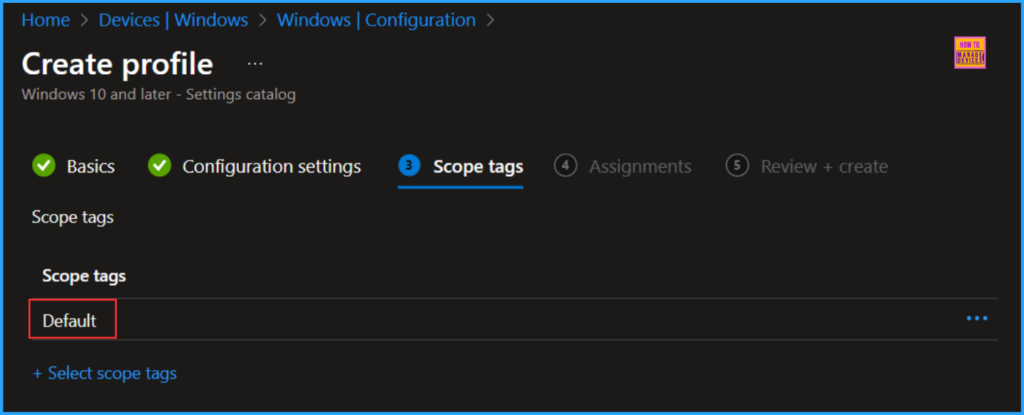Click the chevron after Windows | Configuration breadcrumb
This screenshot has width=1024, height=415.
[x=490, y=20]
